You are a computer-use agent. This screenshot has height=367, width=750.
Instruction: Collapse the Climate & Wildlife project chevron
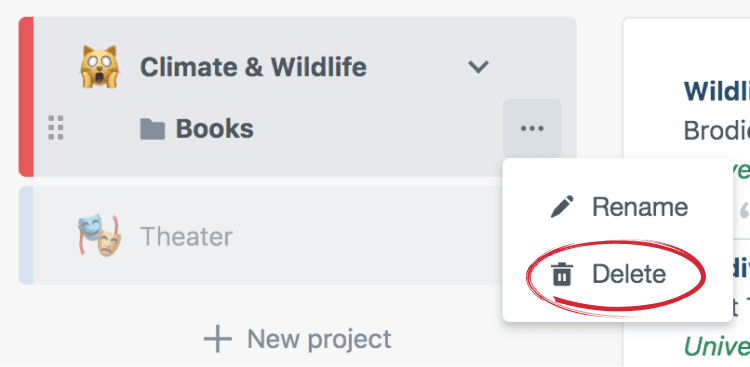click(478, 67)
